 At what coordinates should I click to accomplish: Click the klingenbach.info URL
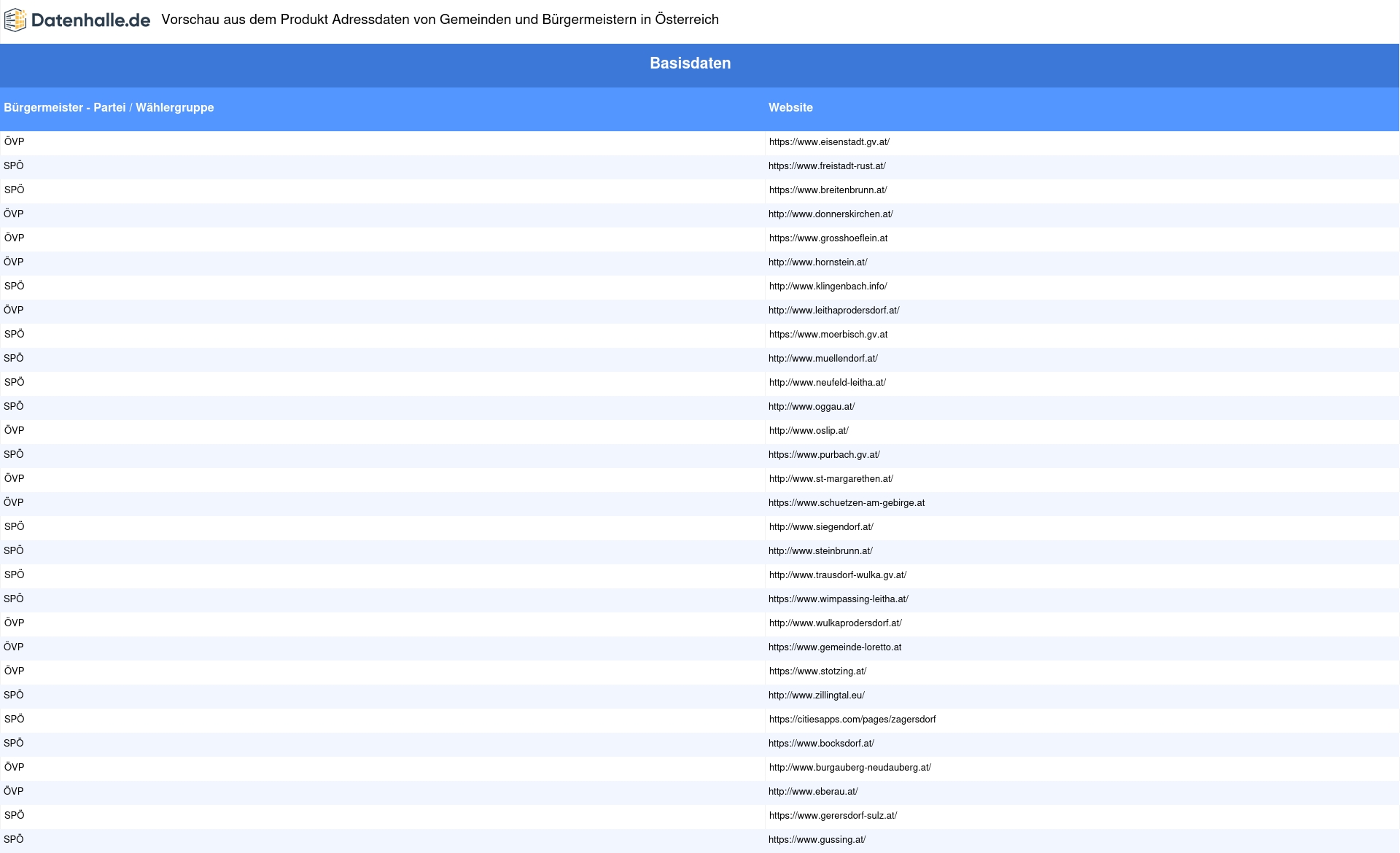coord(828,287)
